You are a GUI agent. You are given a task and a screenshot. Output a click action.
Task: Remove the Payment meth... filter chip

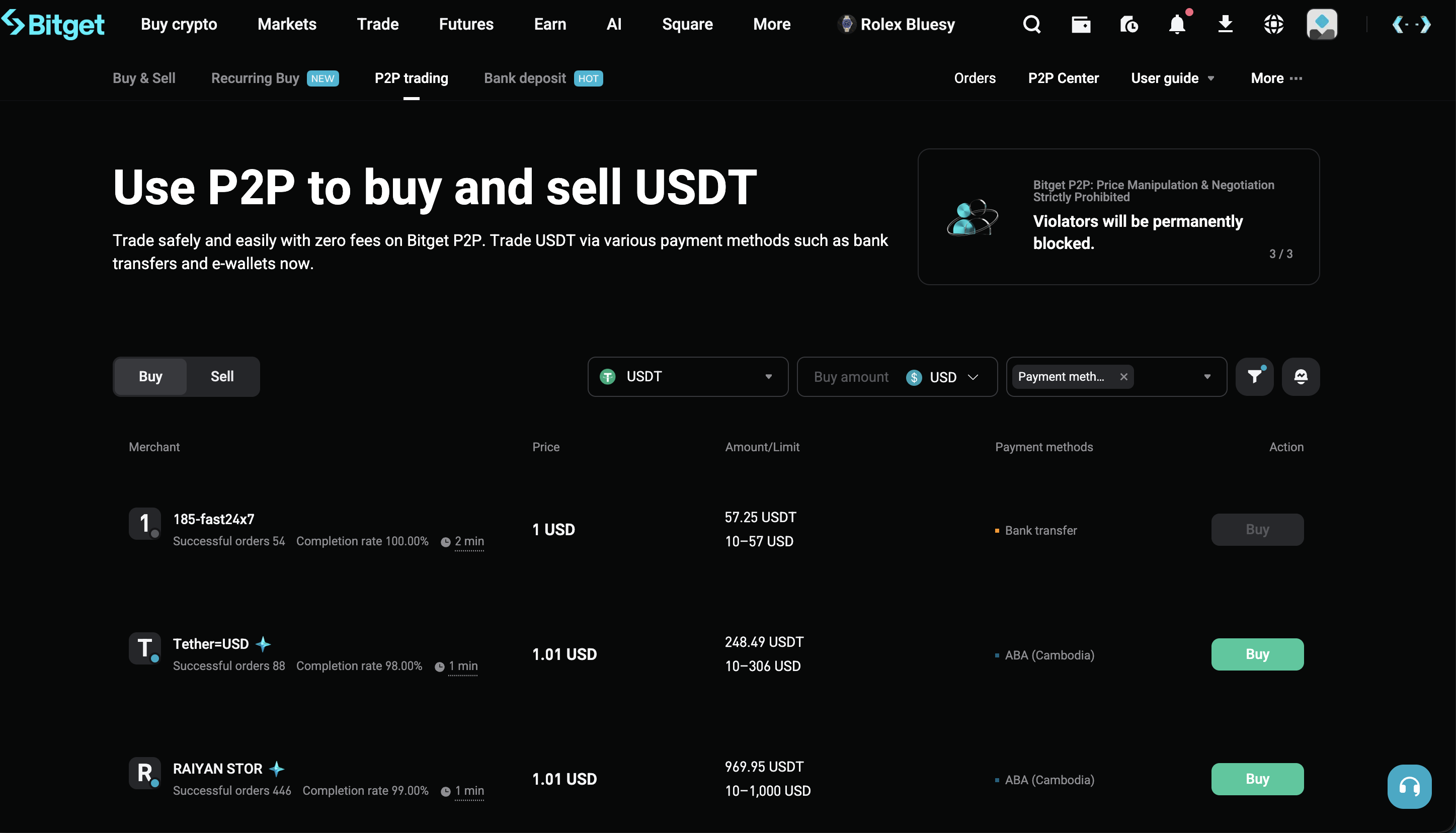click(x=1123, y=376)
